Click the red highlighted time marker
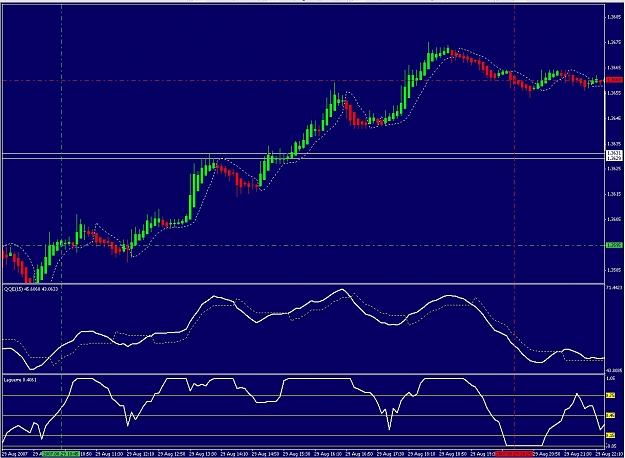Screen dimensions: 625x458 pos(514,454)
